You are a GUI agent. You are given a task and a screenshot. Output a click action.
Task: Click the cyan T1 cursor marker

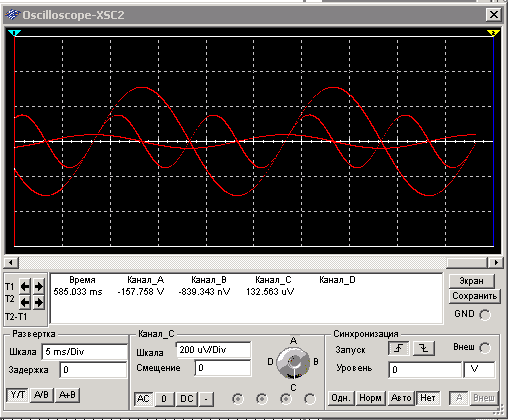coord(15,33)
